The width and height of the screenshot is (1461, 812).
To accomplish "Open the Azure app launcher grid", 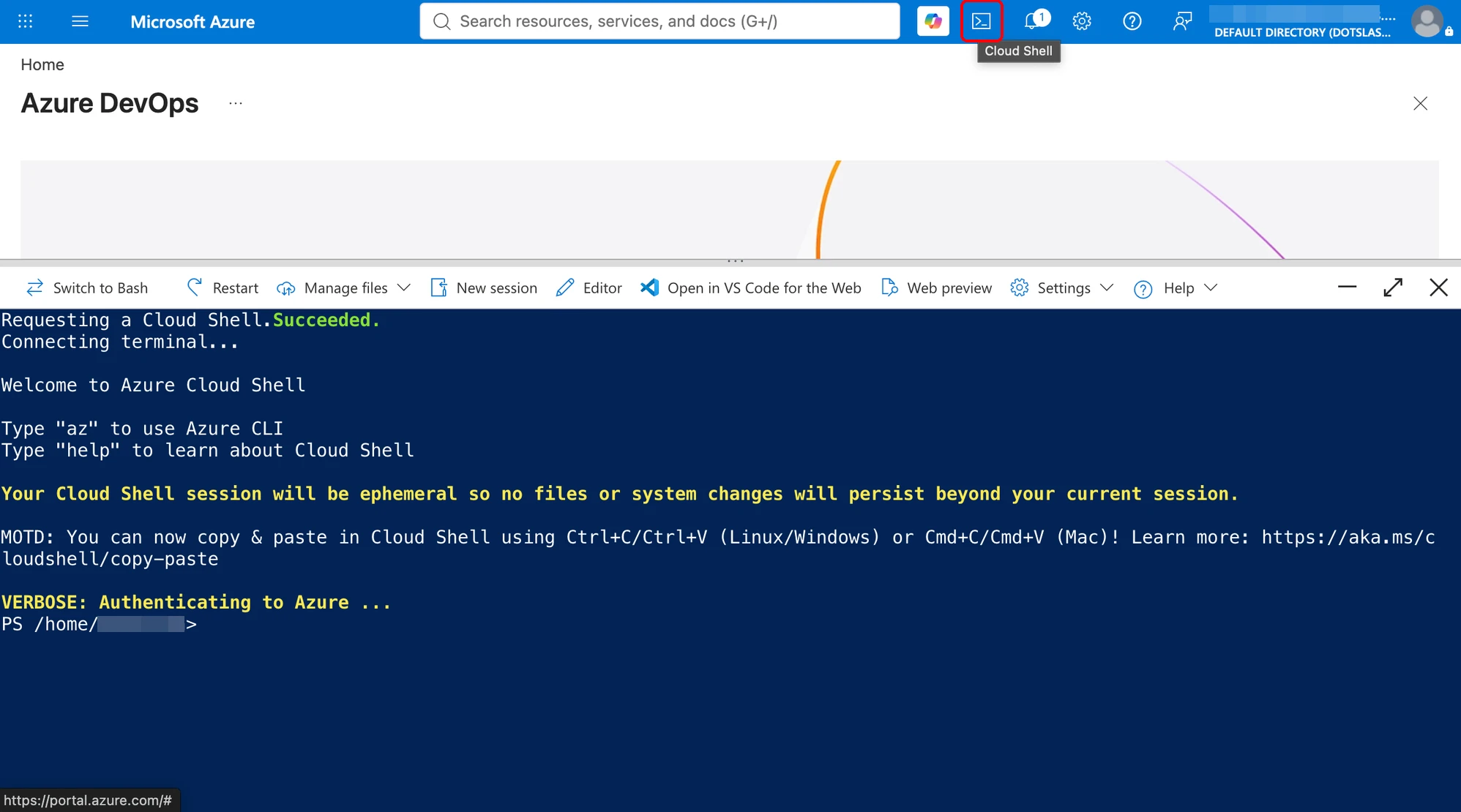I will pos(25,21).
